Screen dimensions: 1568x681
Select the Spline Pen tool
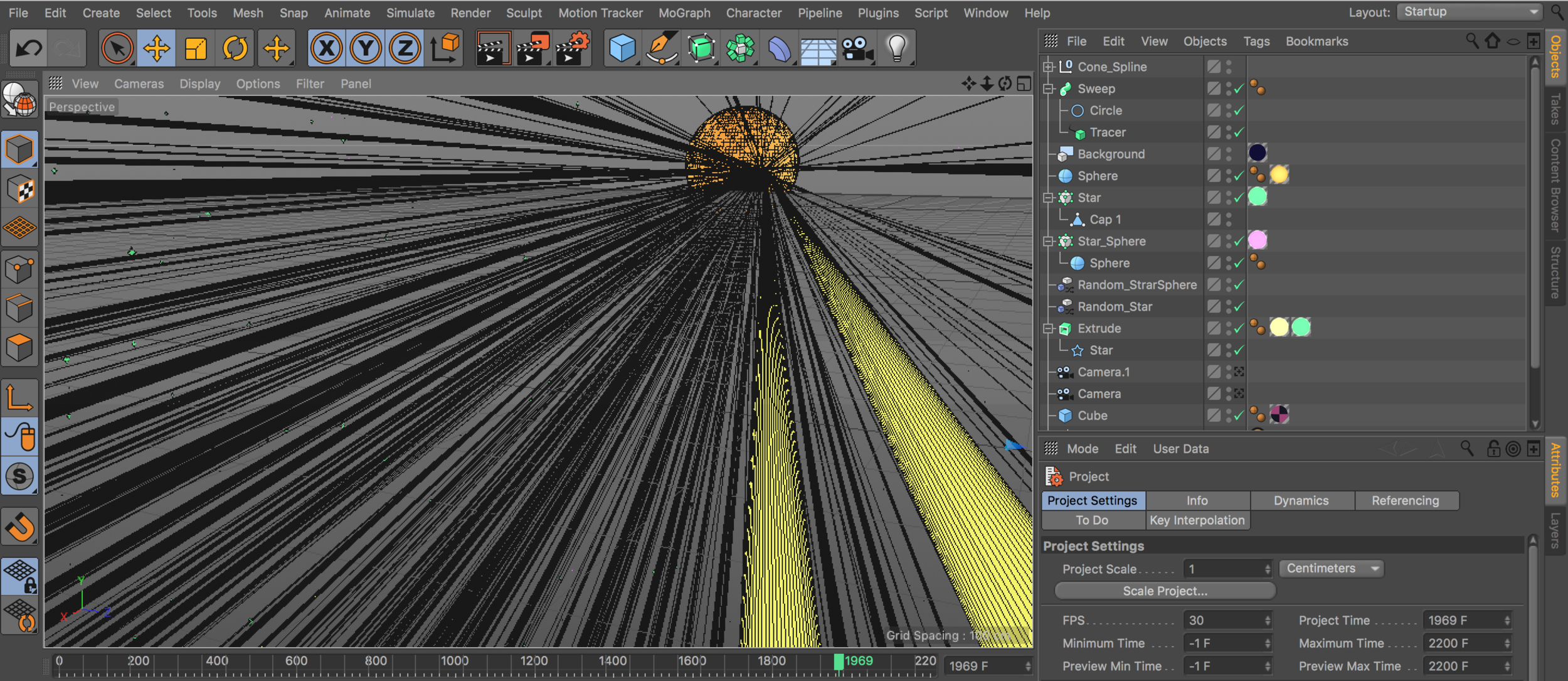662,48
